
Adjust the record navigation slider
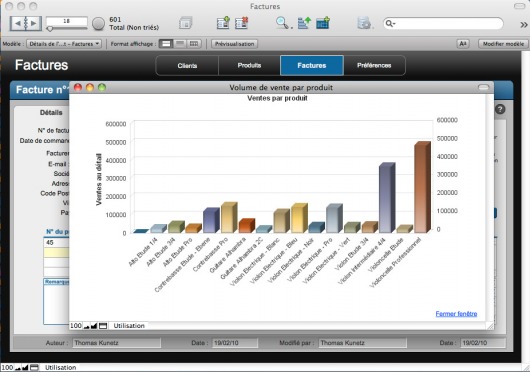[x=50, y=29]
